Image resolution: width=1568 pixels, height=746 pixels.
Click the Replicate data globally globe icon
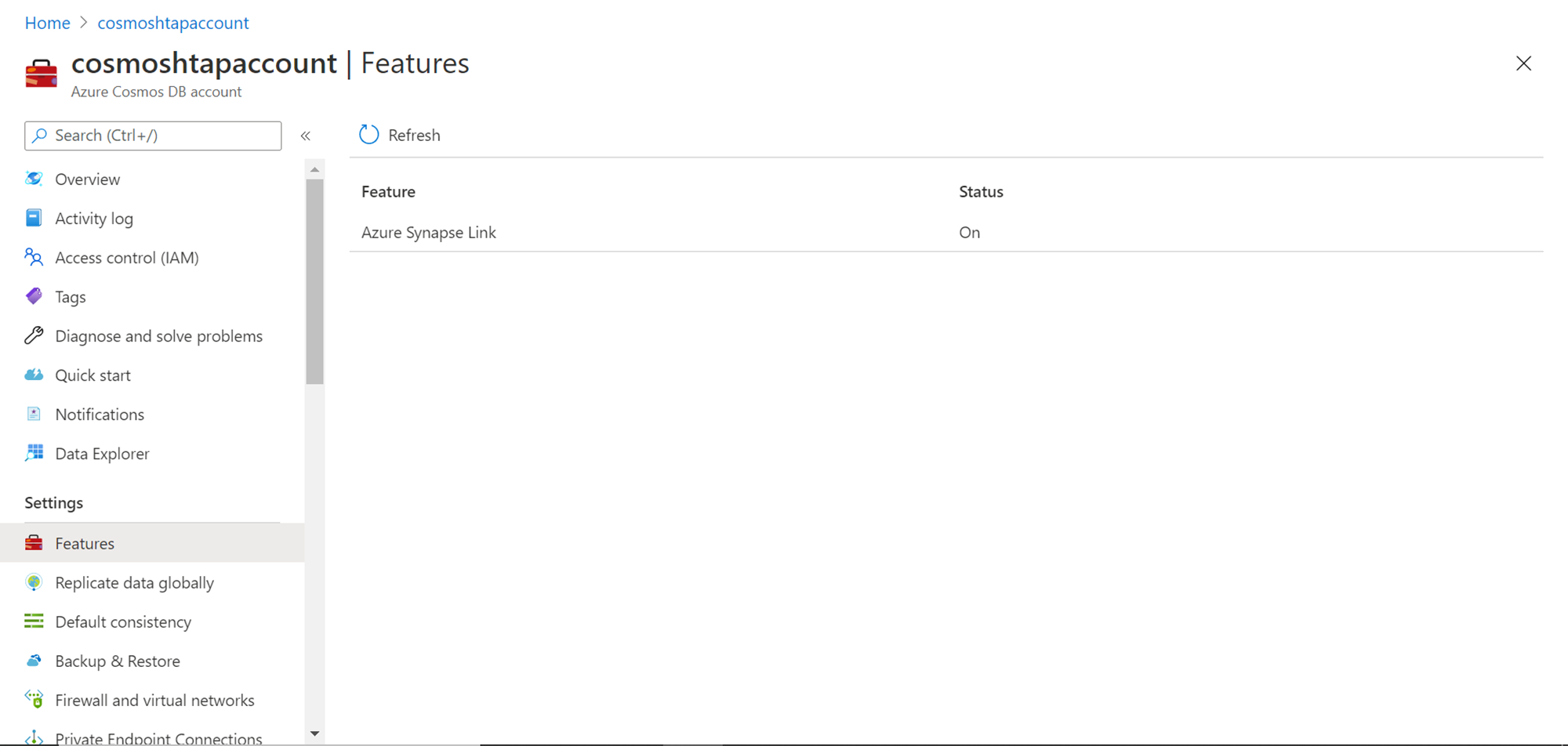coord(34,582)
